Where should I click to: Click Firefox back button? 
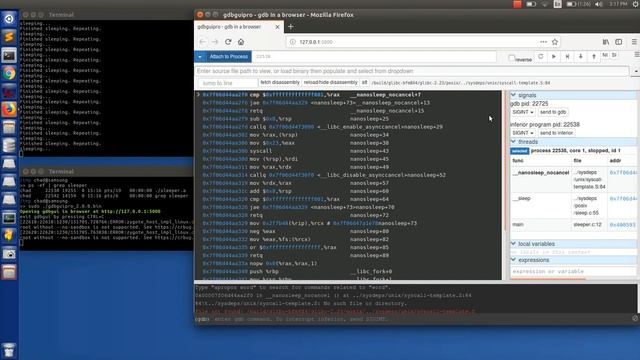[x=202, y=42]
